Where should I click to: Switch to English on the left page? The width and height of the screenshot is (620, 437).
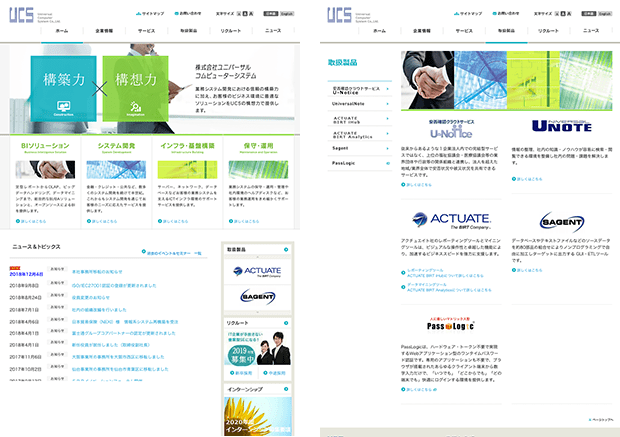click(287, 13)
